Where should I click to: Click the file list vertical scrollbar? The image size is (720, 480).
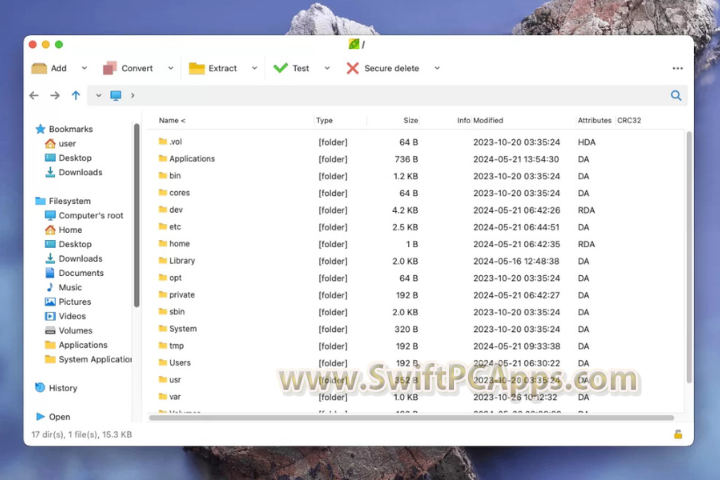coord(689,256)
